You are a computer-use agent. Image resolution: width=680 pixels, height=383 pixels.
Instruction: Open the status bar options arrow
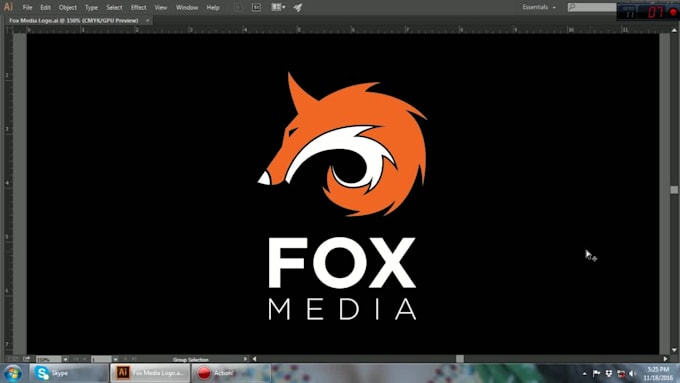click(x=245, y=359)
